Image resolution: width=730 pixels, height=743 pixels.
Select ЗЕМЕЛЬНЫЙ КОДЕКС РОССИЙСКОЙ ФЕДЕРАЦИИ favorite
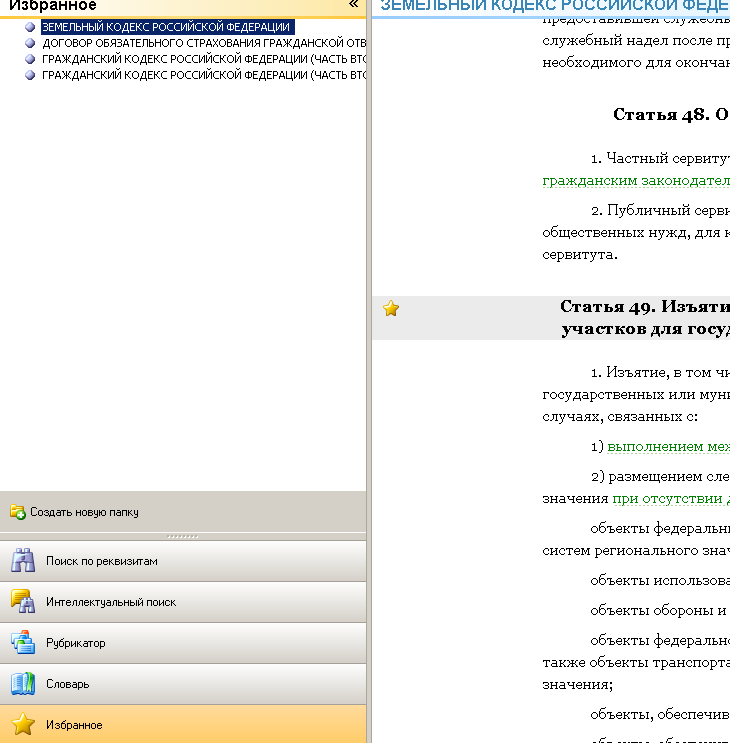(x=166, y=27)
